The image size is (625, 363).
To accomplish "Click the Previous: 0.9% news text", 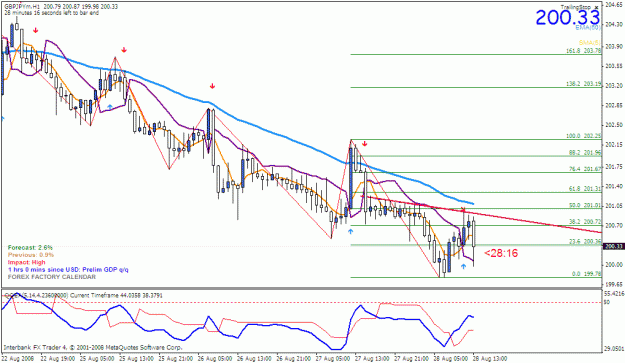I will [x=31, y=255].
